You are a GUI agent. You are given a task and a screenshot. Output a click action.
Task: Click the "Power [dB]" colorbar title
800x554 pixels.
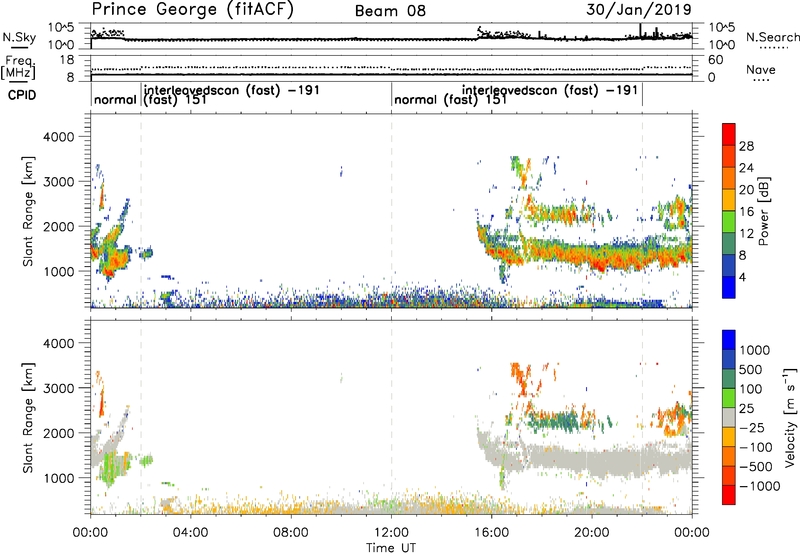[x=763, y=211]
